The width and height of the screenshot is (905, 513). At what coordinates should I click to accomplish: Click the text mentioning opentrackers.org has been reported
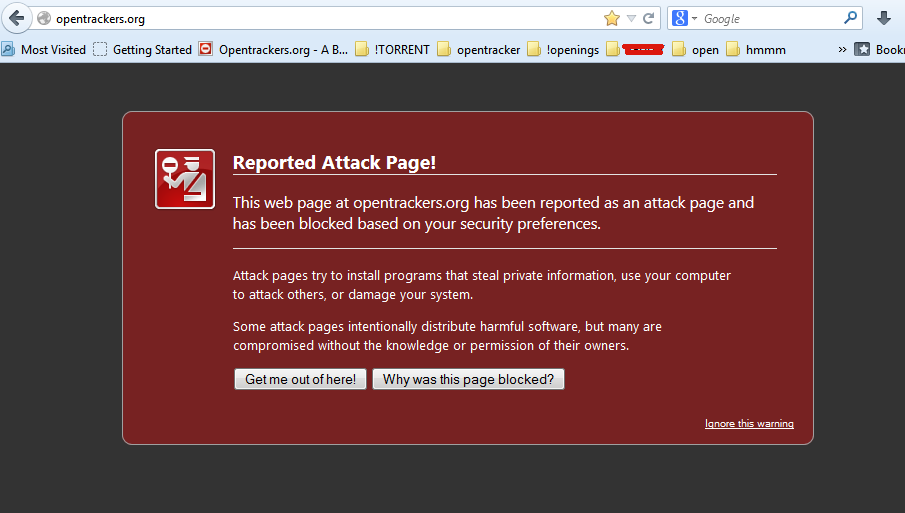click(493, 213)
